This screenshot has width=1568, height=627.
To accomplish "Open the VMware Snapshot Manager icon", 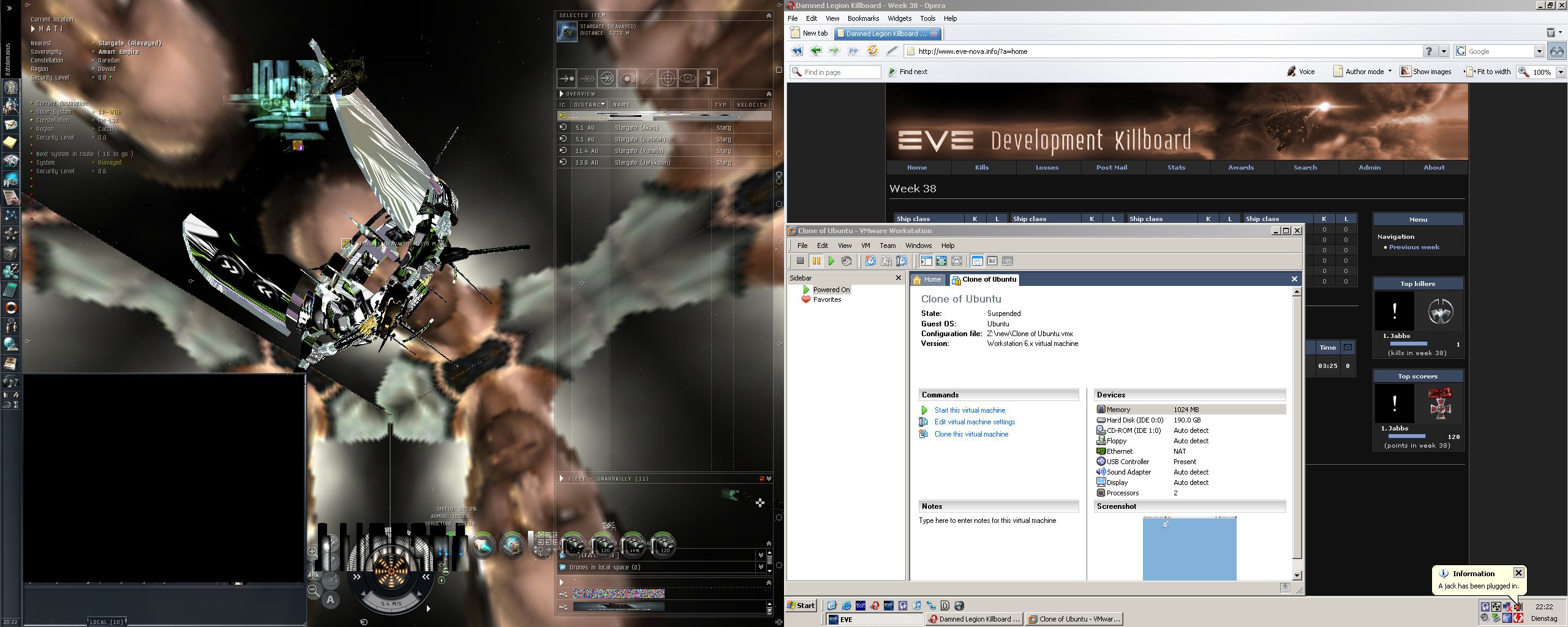I will (x=901, y=261).
